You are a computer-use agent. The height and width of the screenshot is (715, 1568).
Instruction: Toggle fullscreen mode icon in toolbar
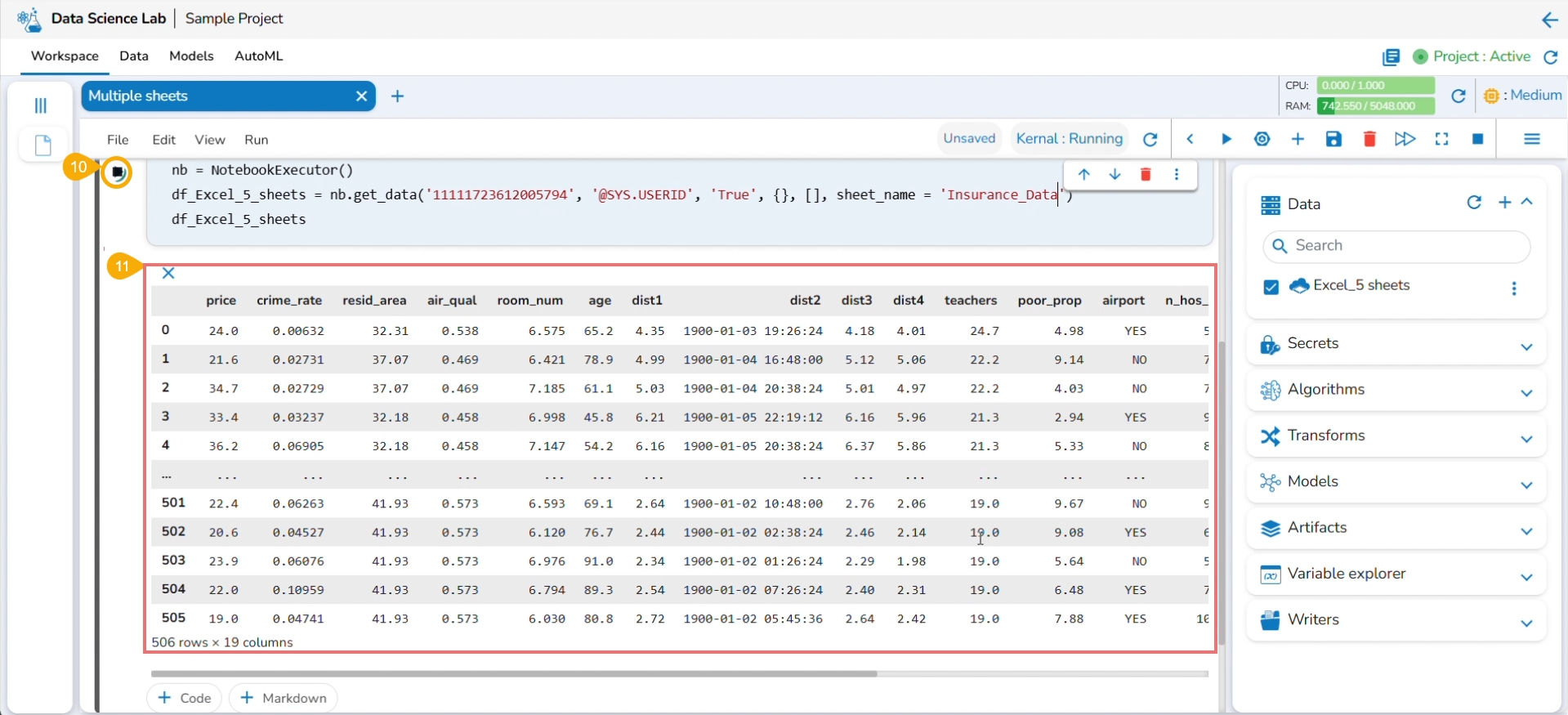tap(1441, 139)
